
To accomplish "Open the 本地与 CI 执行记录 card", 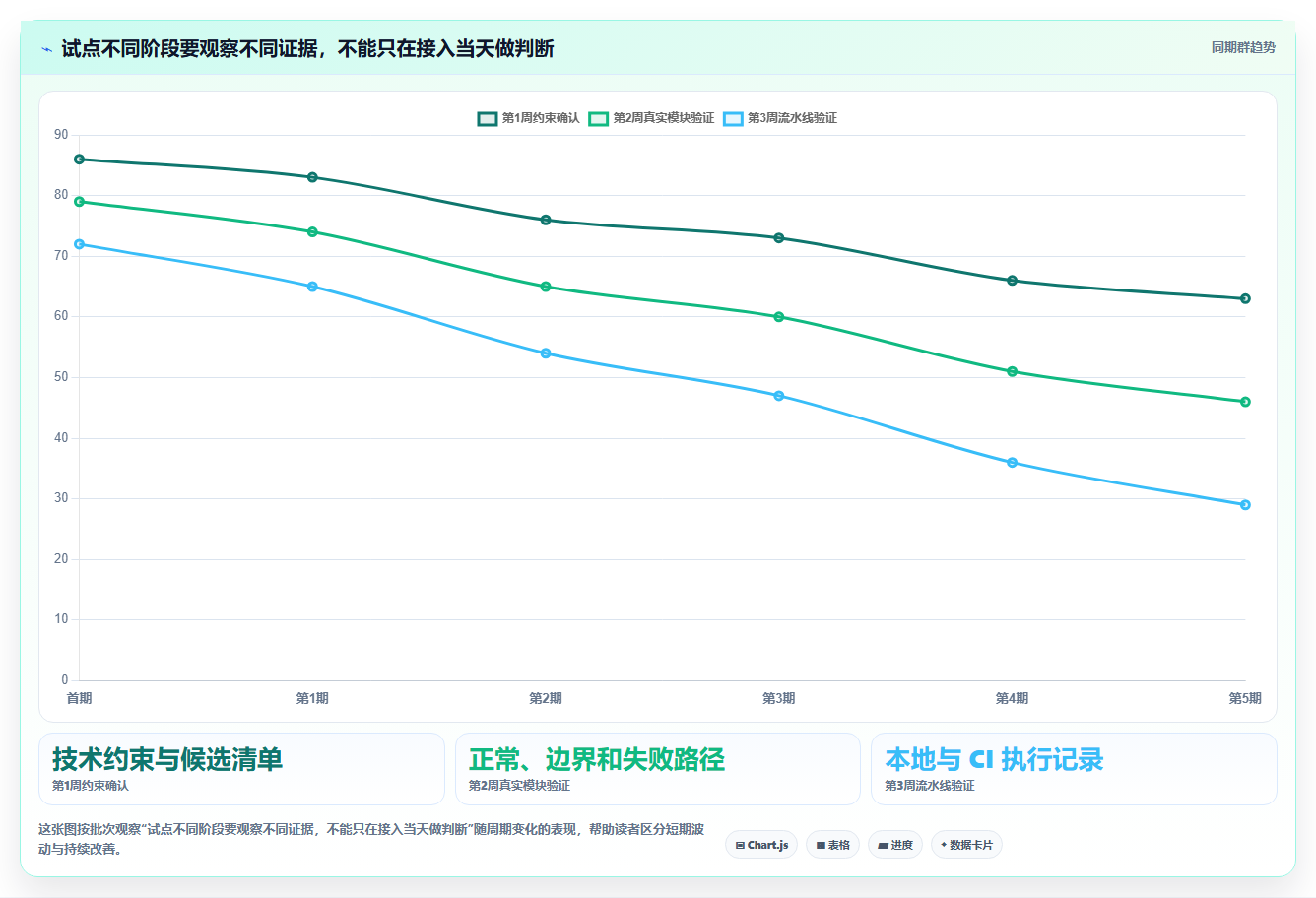I will [1074, 769].
